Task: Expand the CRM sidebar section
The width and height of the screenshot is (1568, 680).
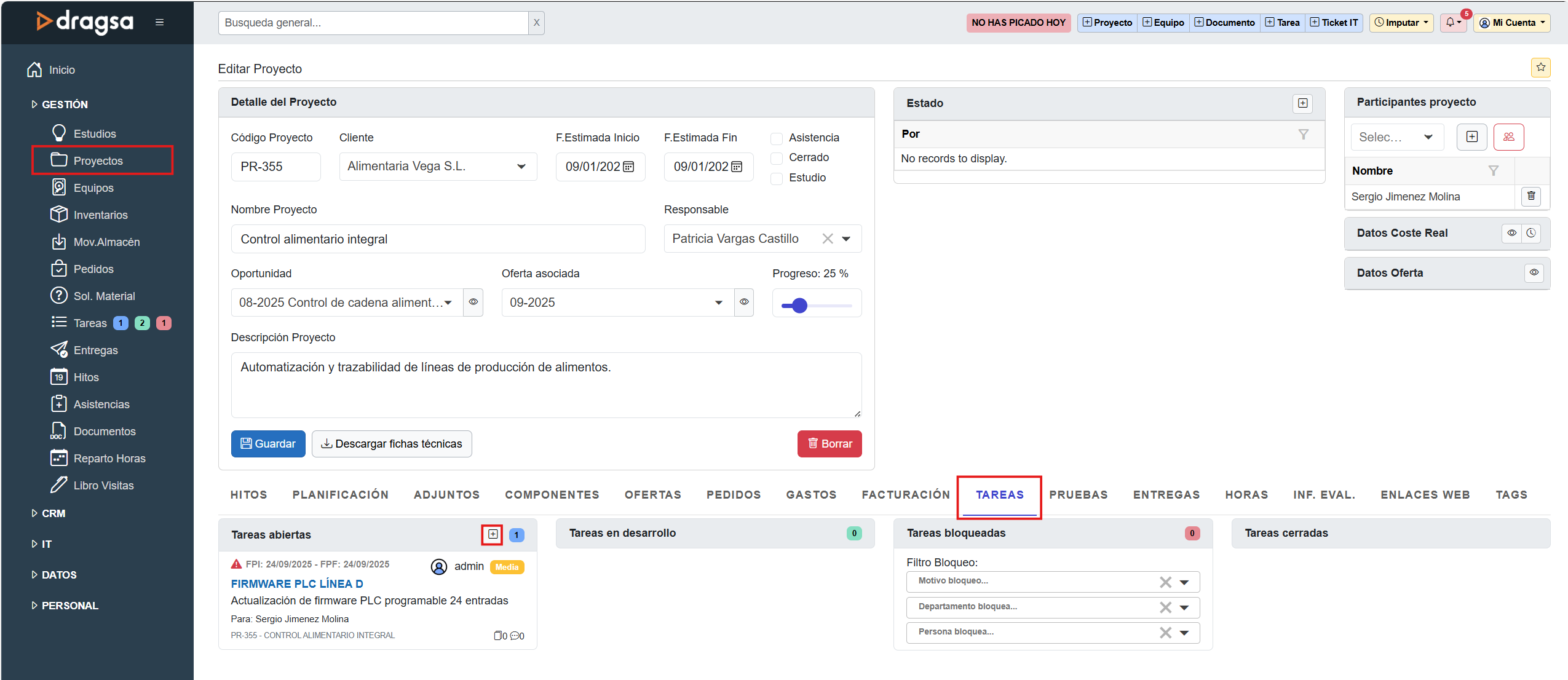Action: pyautogui.click(x=53, y=513)
